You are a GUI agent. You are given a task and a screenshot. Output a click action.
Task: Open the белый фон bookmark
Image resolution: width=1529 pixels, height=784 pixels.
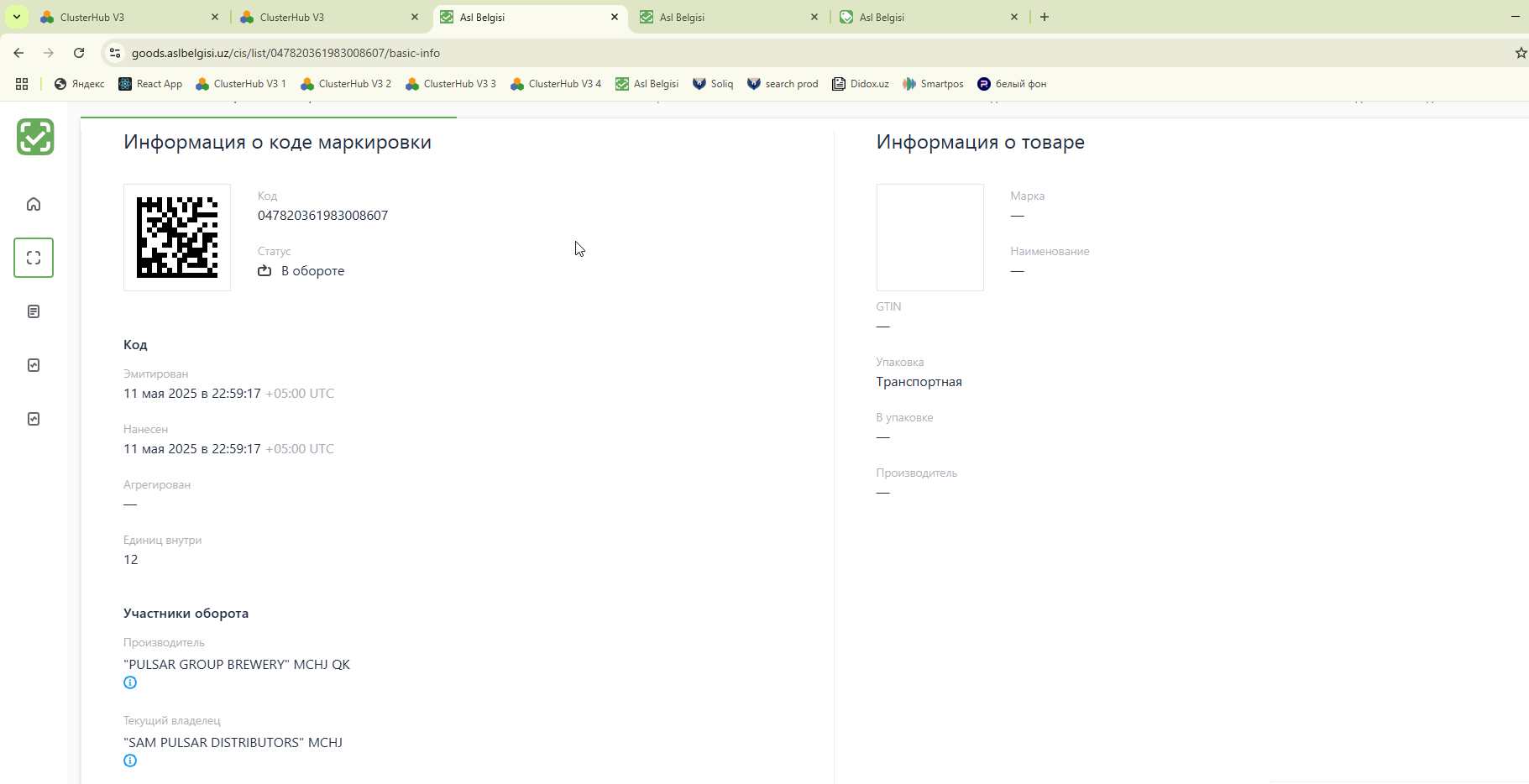pos(1012,84)
